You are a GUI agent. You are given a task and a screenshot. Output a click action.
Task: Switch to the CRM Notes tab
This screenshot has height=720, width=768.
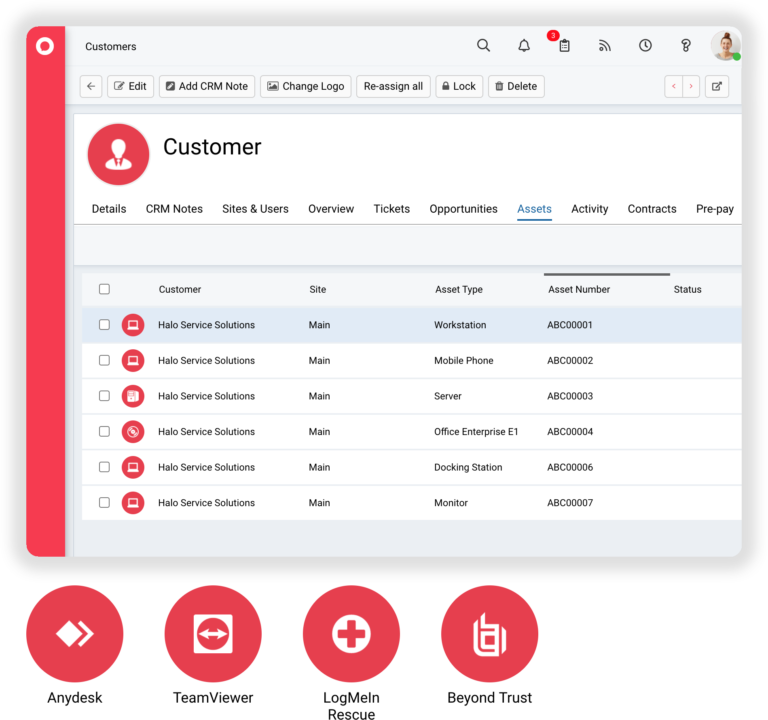[174, 209]
